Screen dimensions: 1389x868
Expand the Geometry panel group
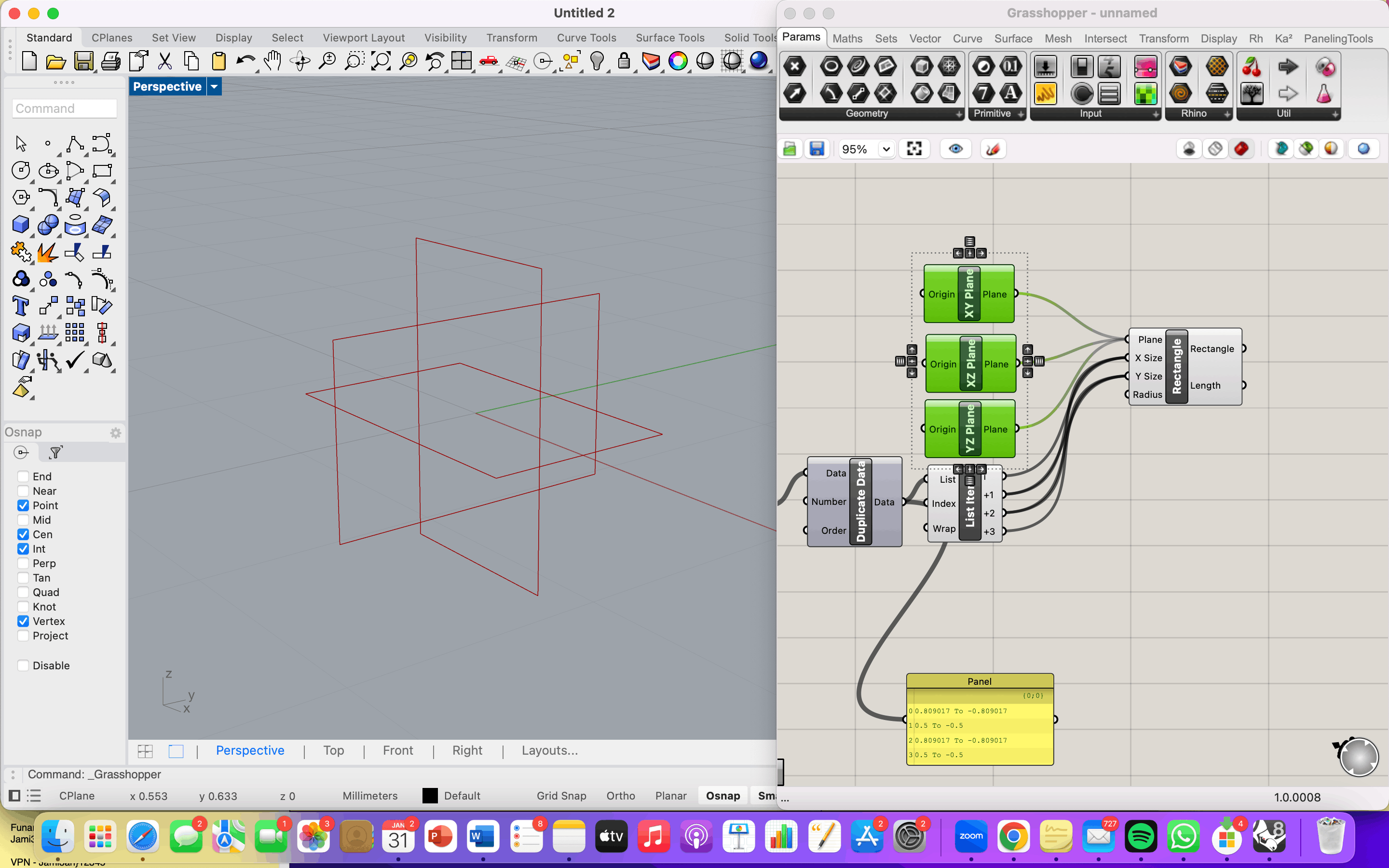[x=959, y=114]
